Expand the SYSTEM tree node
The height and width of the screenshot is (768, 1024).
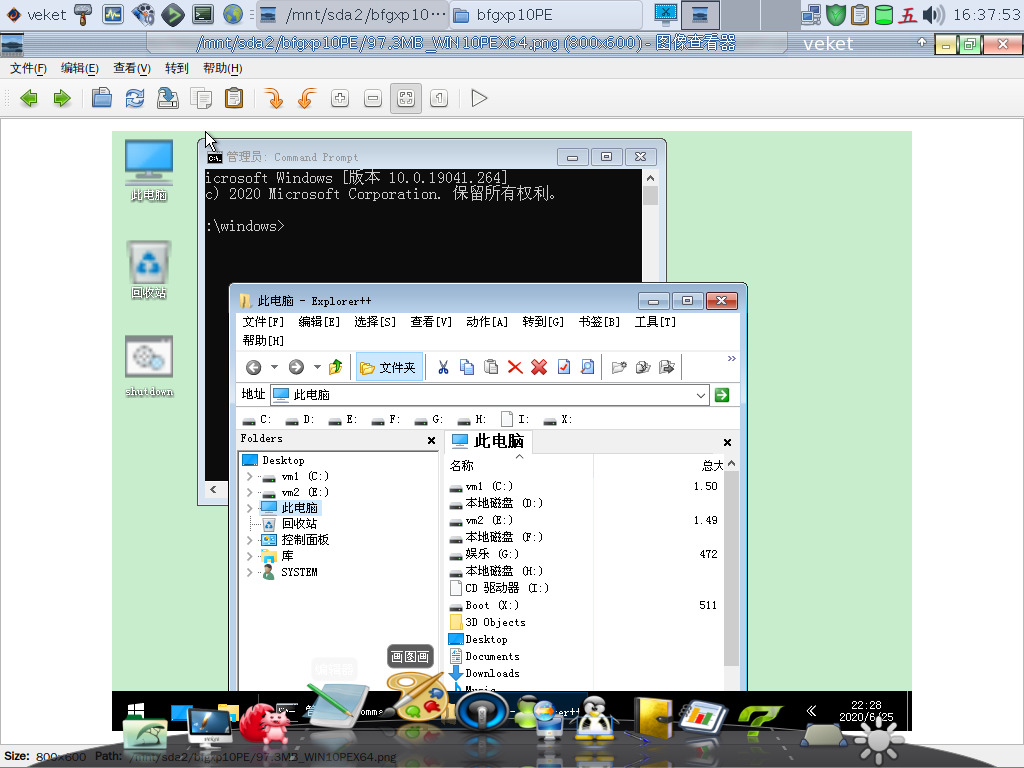pos(249,572)
